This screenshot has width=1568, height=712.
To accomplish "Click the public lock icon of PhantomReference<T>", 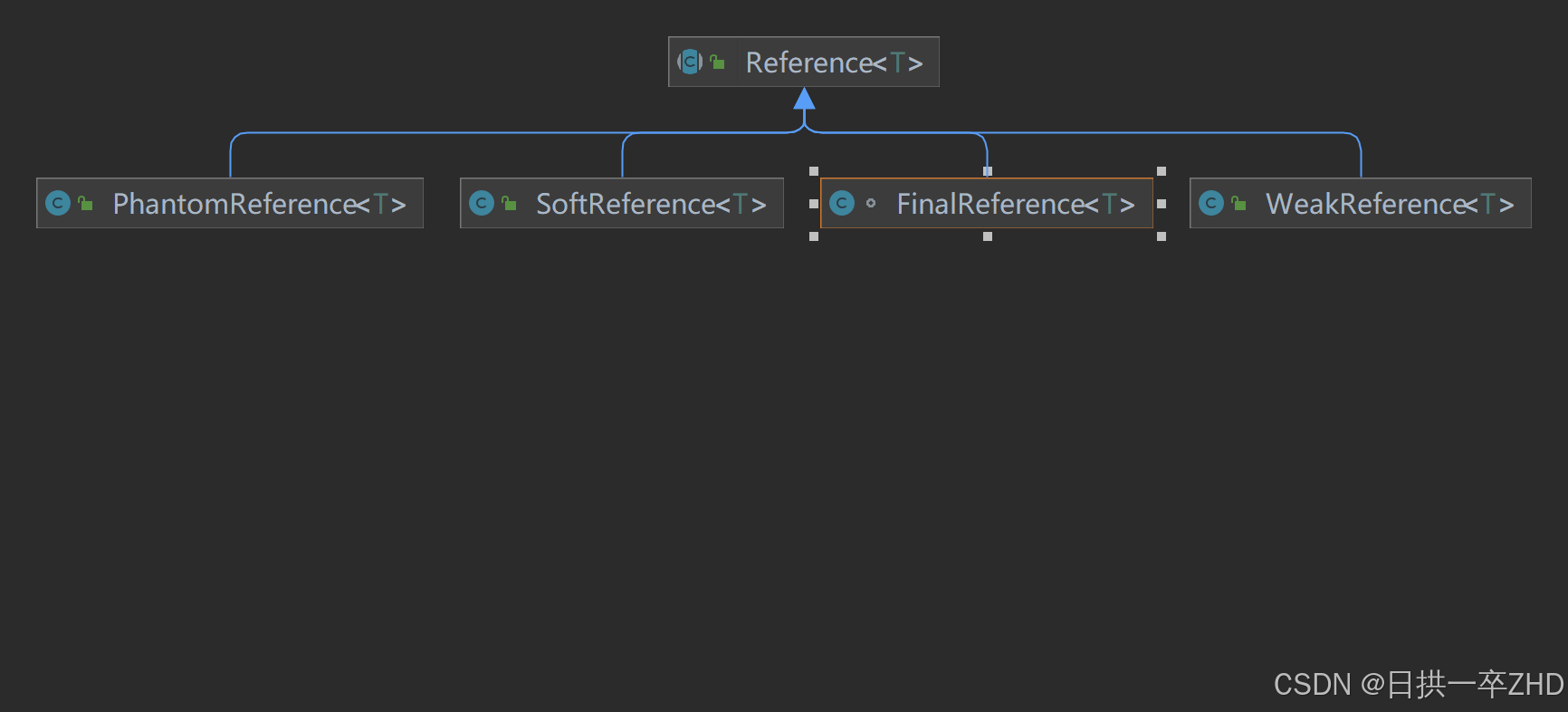I will [85, 203].
